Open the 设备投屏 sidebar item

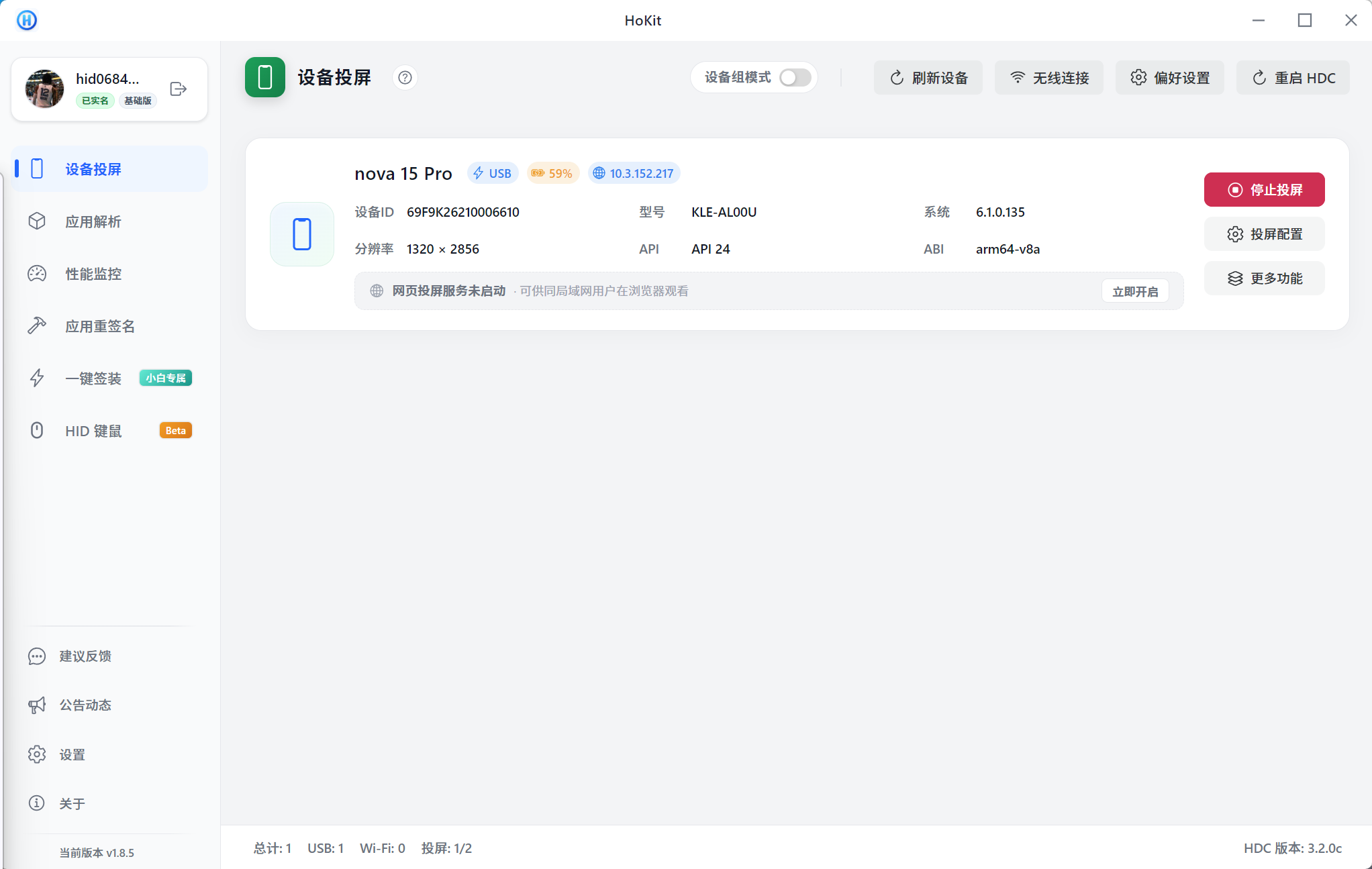[110, 169]
